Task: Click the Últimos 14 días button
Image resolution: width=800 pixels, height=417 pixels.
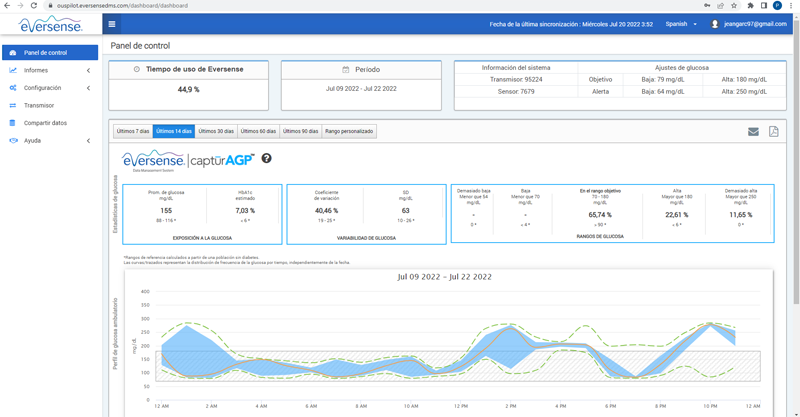Action: (x=174, y=131)
